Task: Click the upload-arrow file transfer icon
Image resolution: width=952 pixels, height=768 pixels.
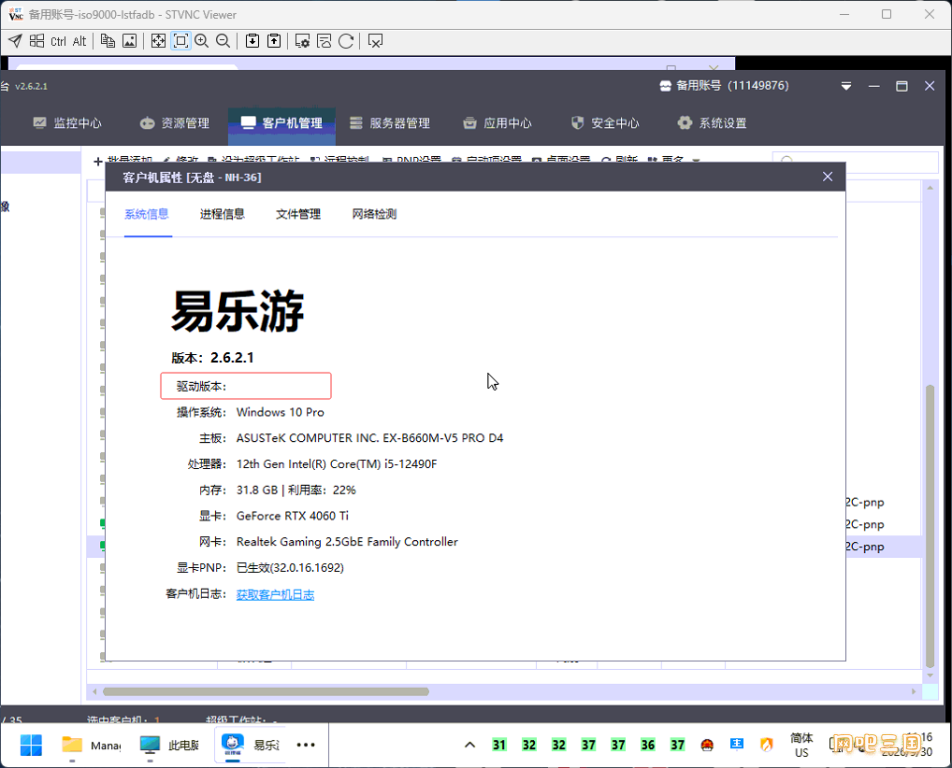Action: pos(274,41)
